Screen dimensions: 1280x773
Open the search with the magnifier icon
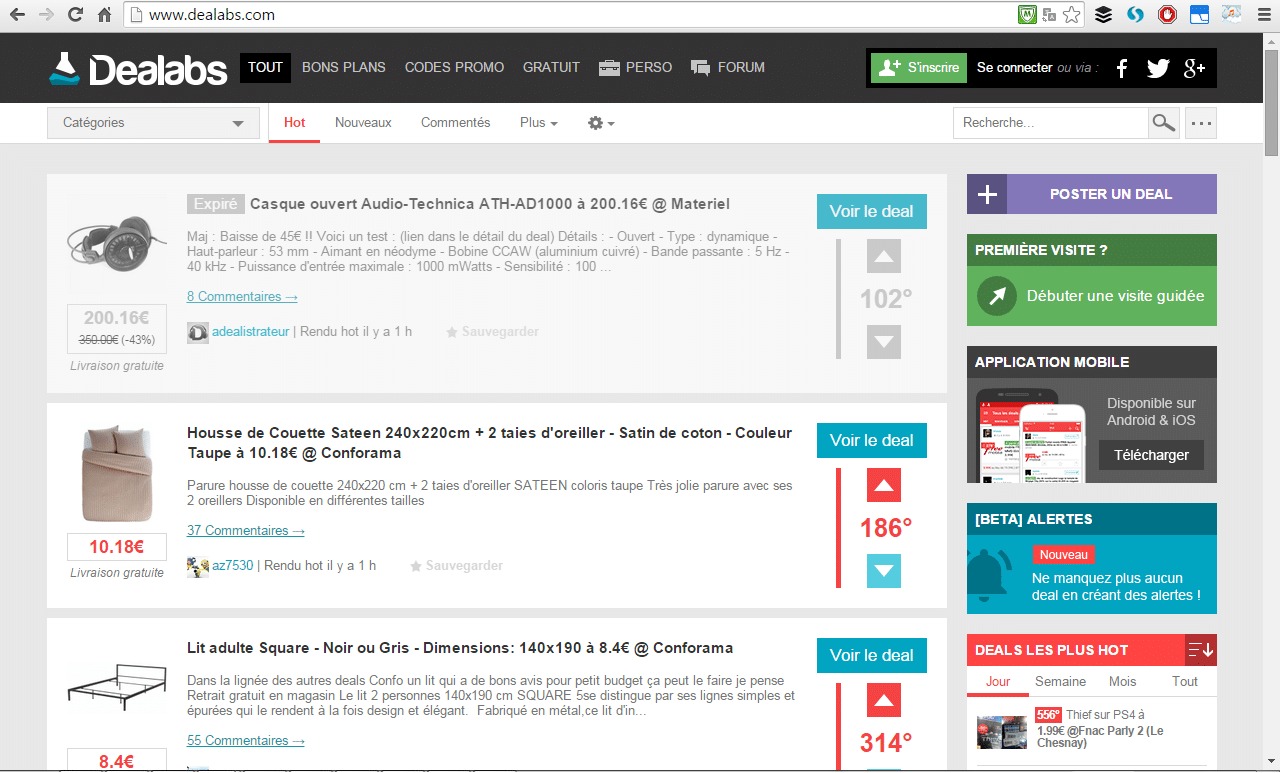tap(1163, 122)
